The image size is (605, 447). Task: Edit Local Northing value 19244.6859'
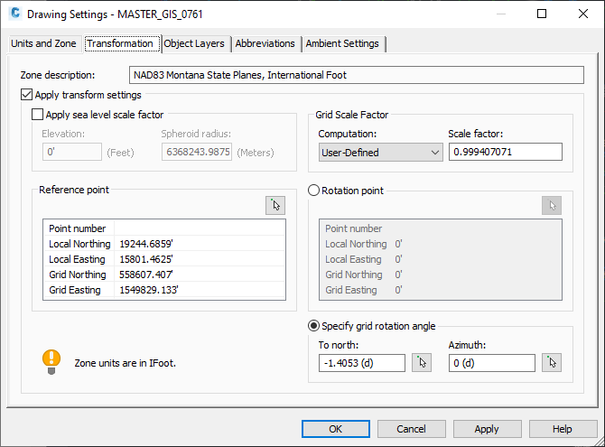pyautogui.click(x=200, y=244)
